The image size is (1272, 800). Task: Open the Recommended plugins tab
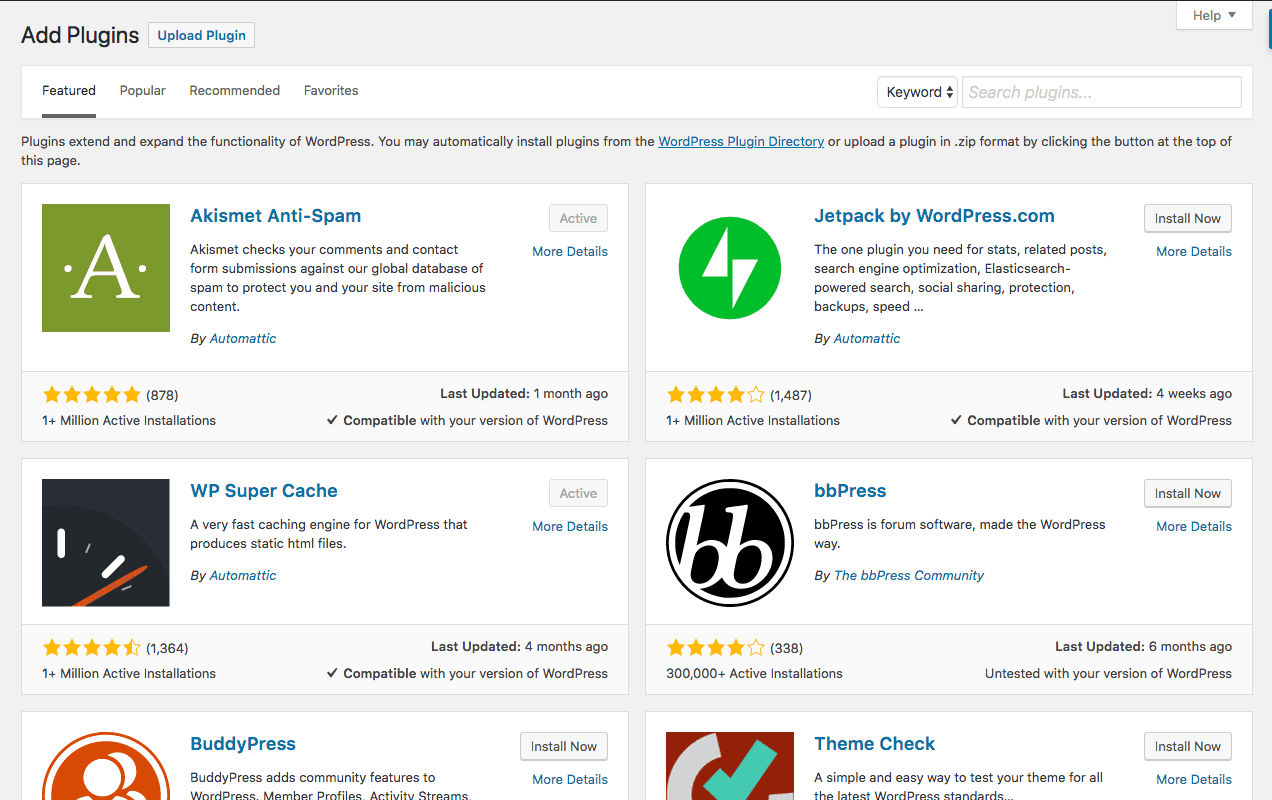click(x=234, y=90)
